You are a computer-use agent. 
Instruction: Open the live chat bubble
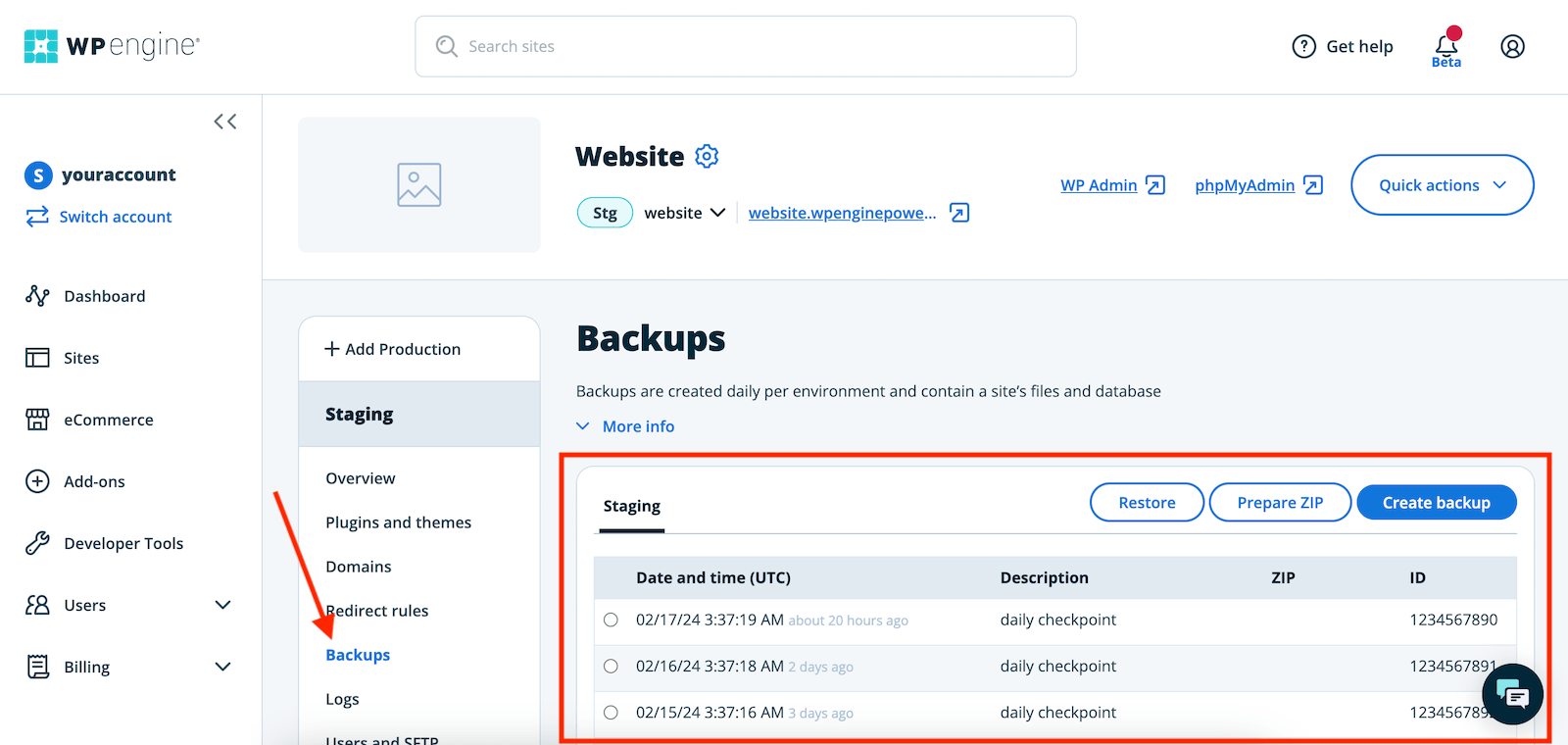1513,694
